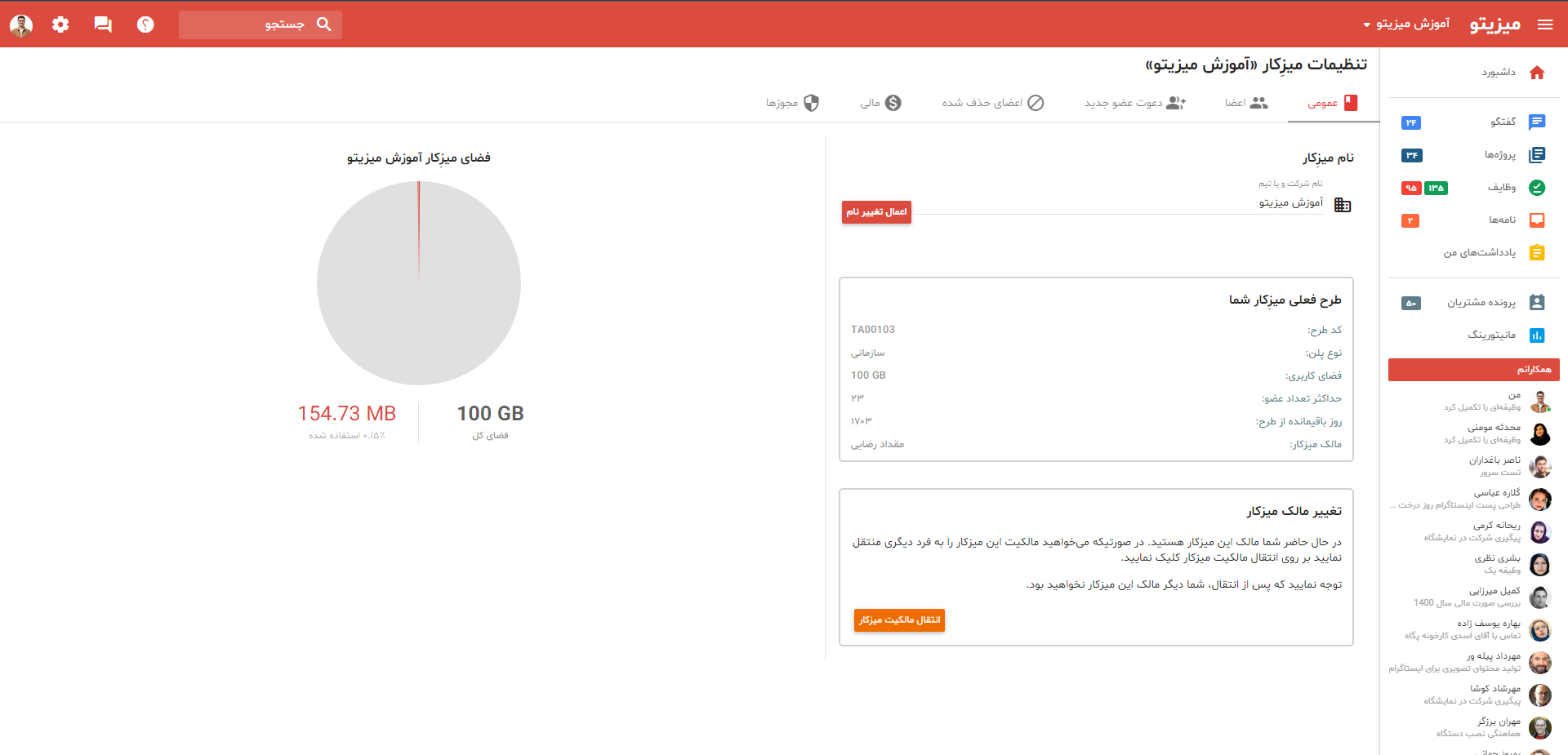Image resolution: width=1568 pixels, height=755 pixels.
Task: Click plan code TA00103
Action: 873,330
